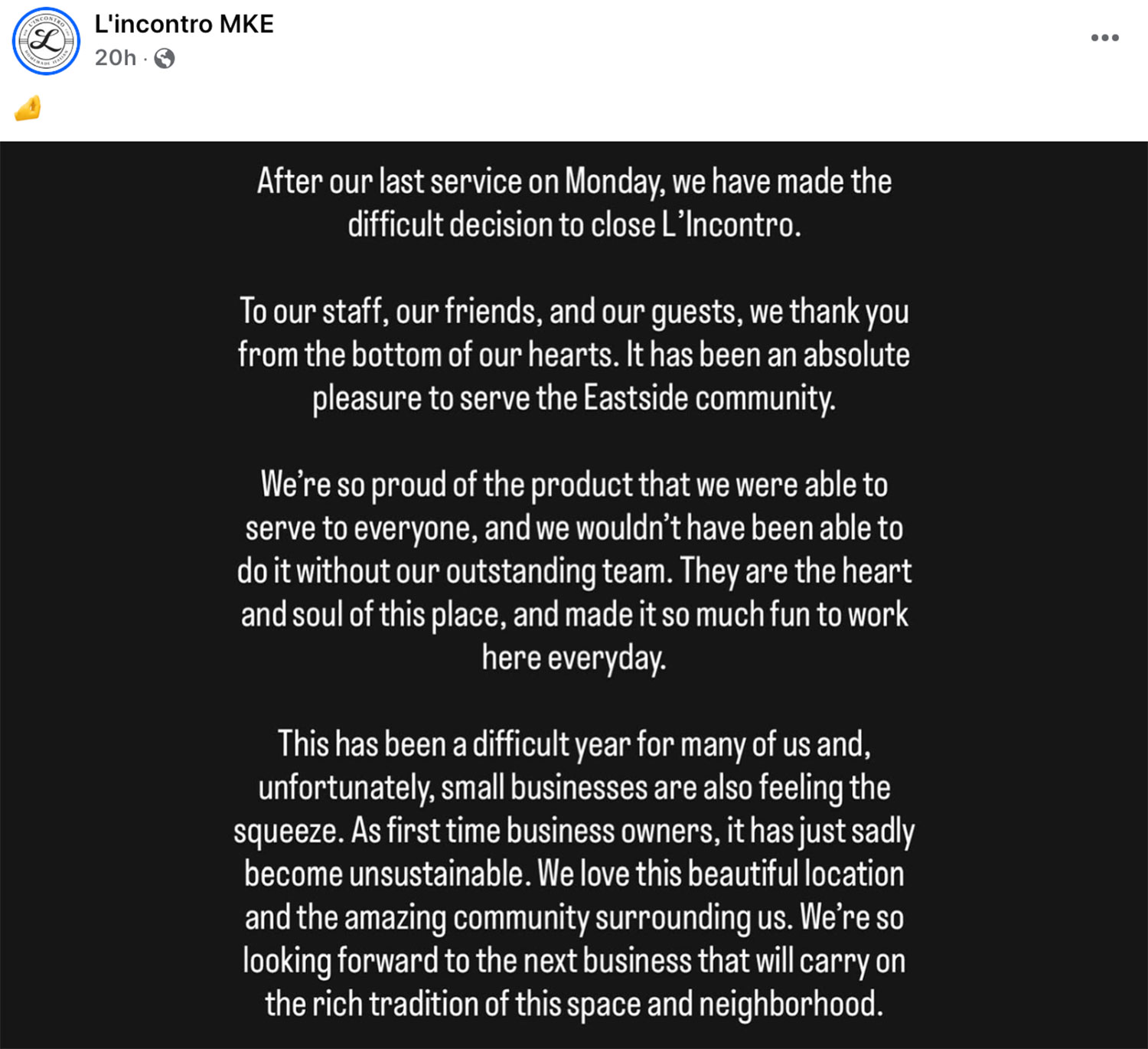Click the 'To our staff, our friends' line

coord(574,312)
